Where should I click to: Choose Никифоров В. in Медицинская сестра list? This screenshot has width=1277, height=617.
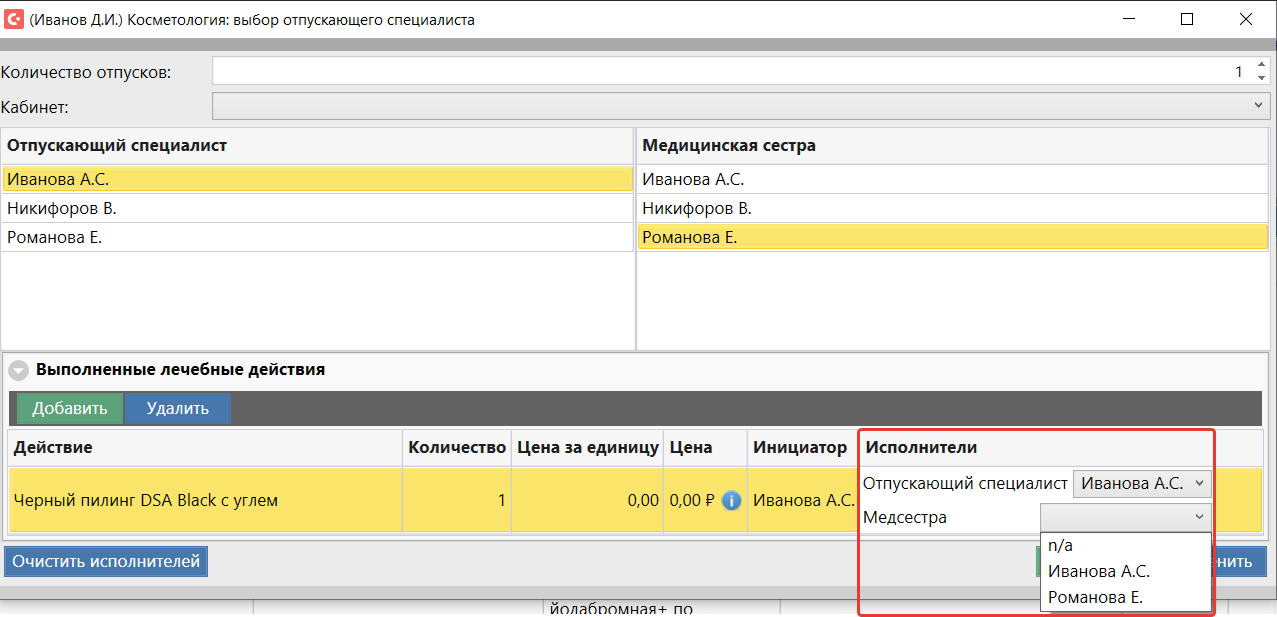click(697, 209)
